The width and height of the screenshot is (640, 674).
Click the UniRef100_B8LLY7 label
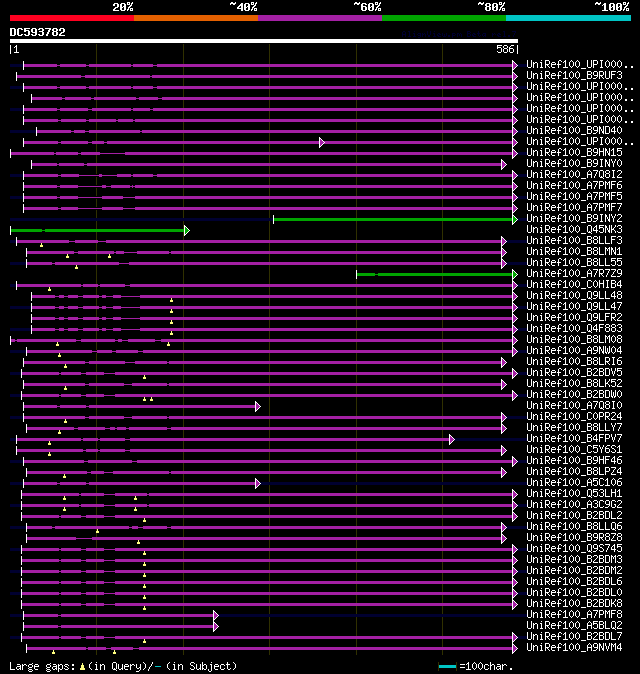574,428
